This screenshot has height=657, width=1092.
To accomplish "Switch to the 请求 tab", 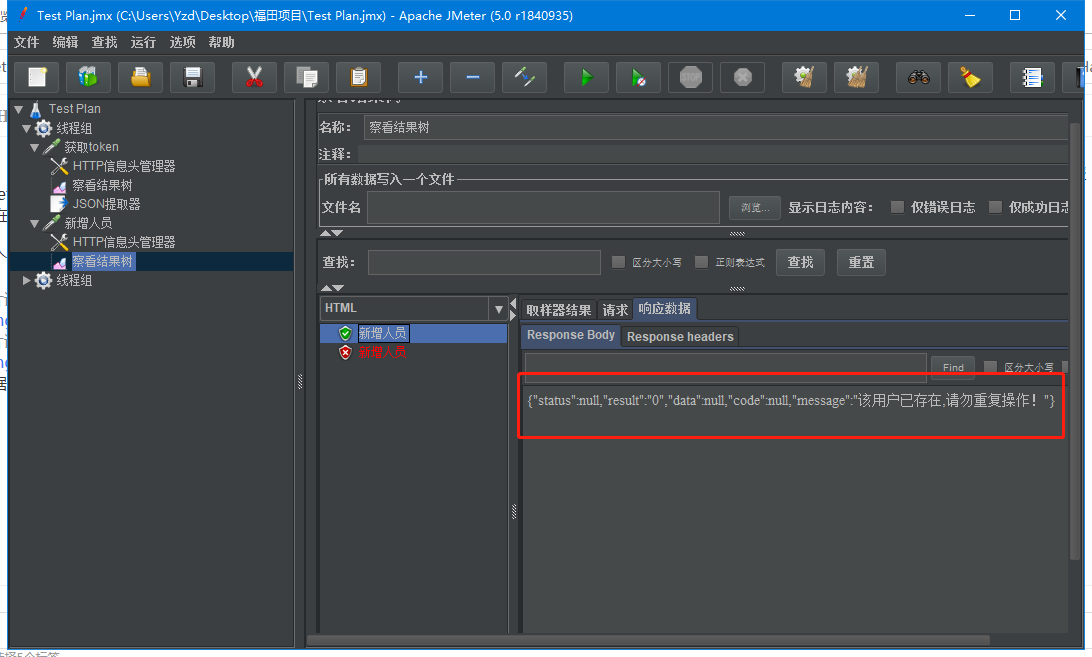I will (615, 310).
